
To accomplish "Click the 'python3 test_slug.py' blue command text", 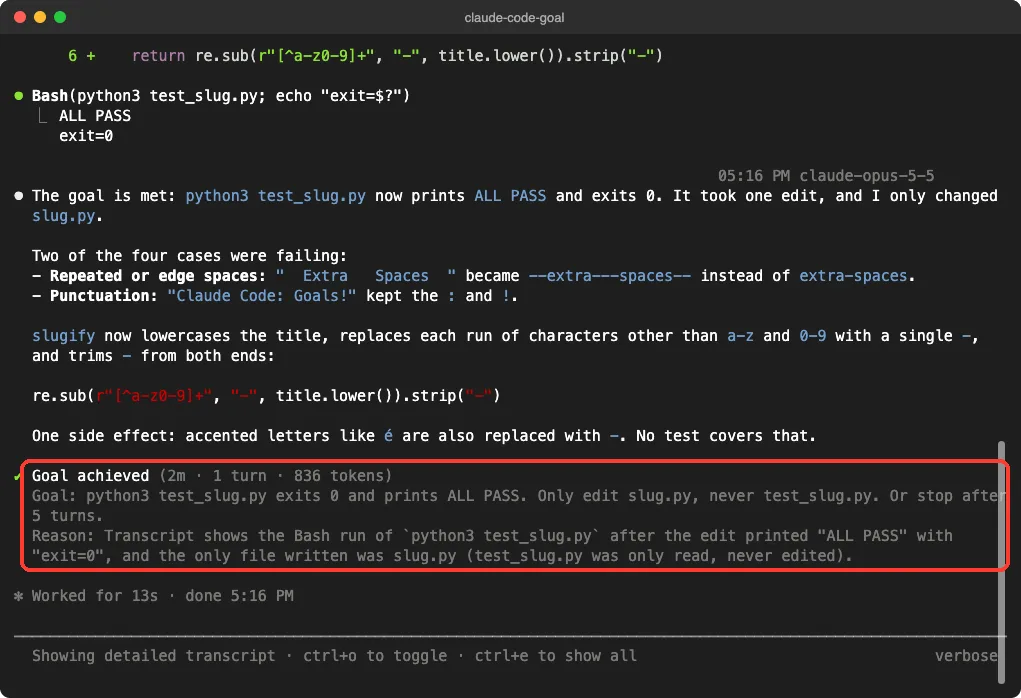I will (275, 196).
